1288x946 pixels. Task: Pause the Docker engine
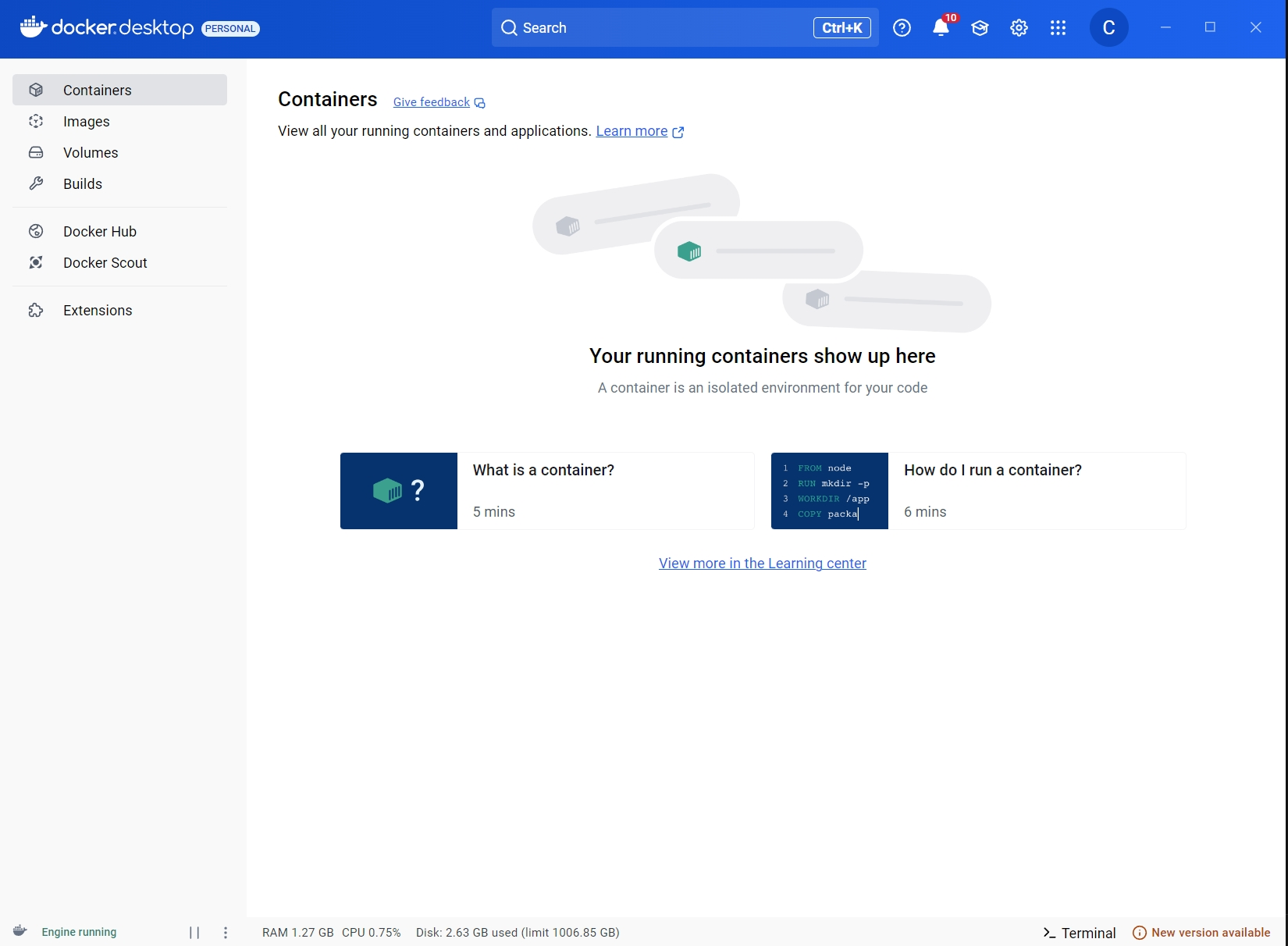pyautogui.click(x=194, y=932)
